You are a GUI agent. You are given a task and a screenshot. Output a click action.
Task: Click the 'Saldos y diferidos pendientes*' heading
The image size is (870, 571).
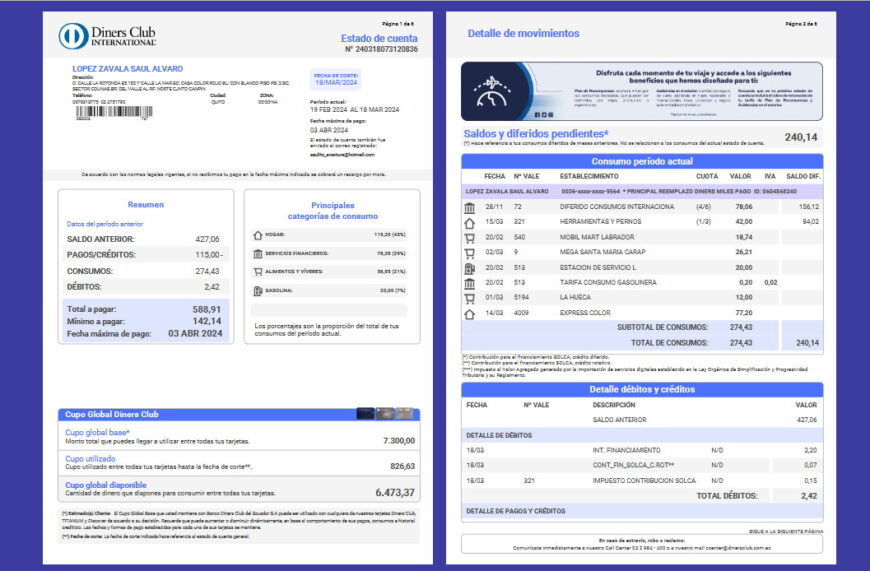pos(536,134)
